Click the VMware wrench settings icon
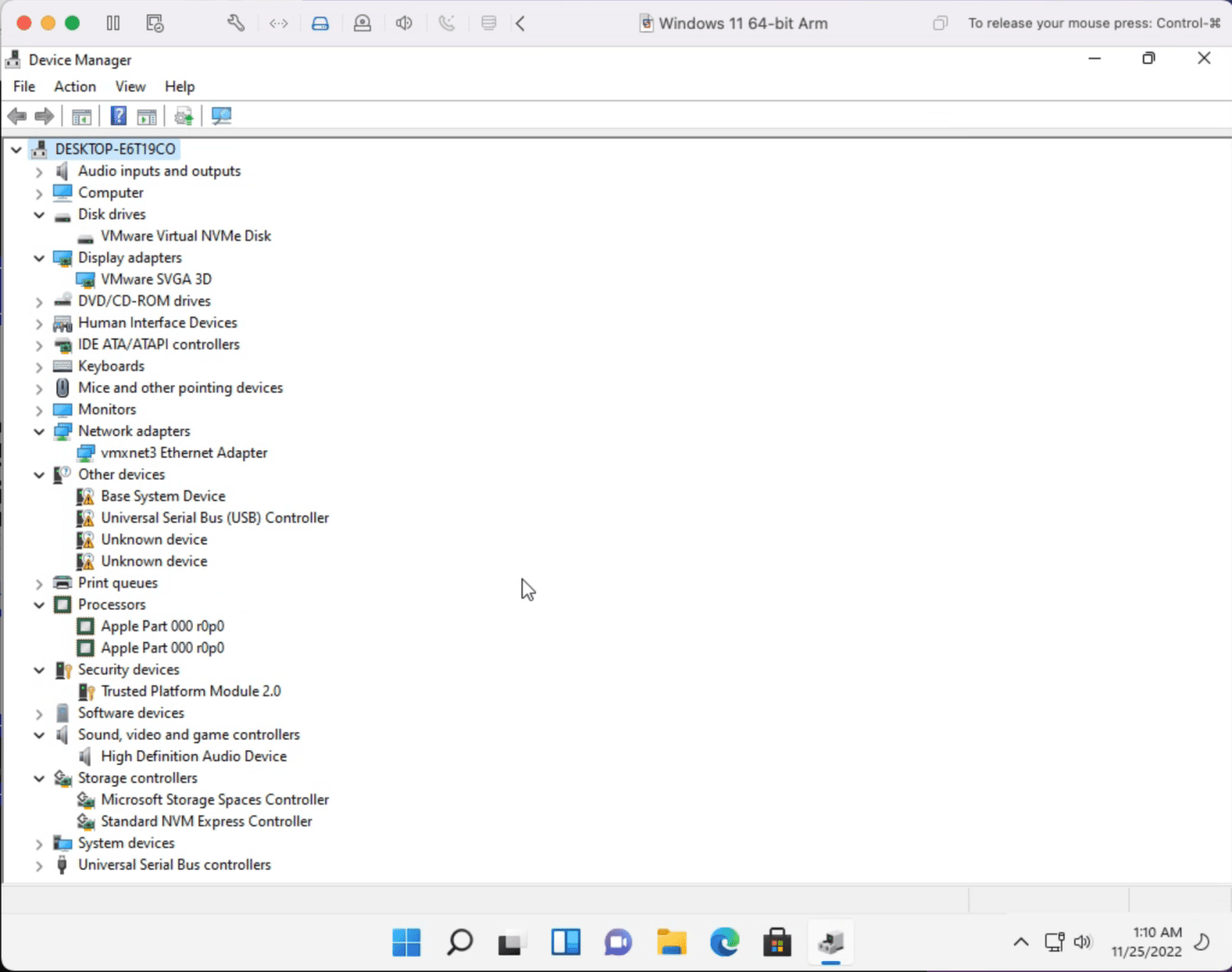 coord(236,23)
